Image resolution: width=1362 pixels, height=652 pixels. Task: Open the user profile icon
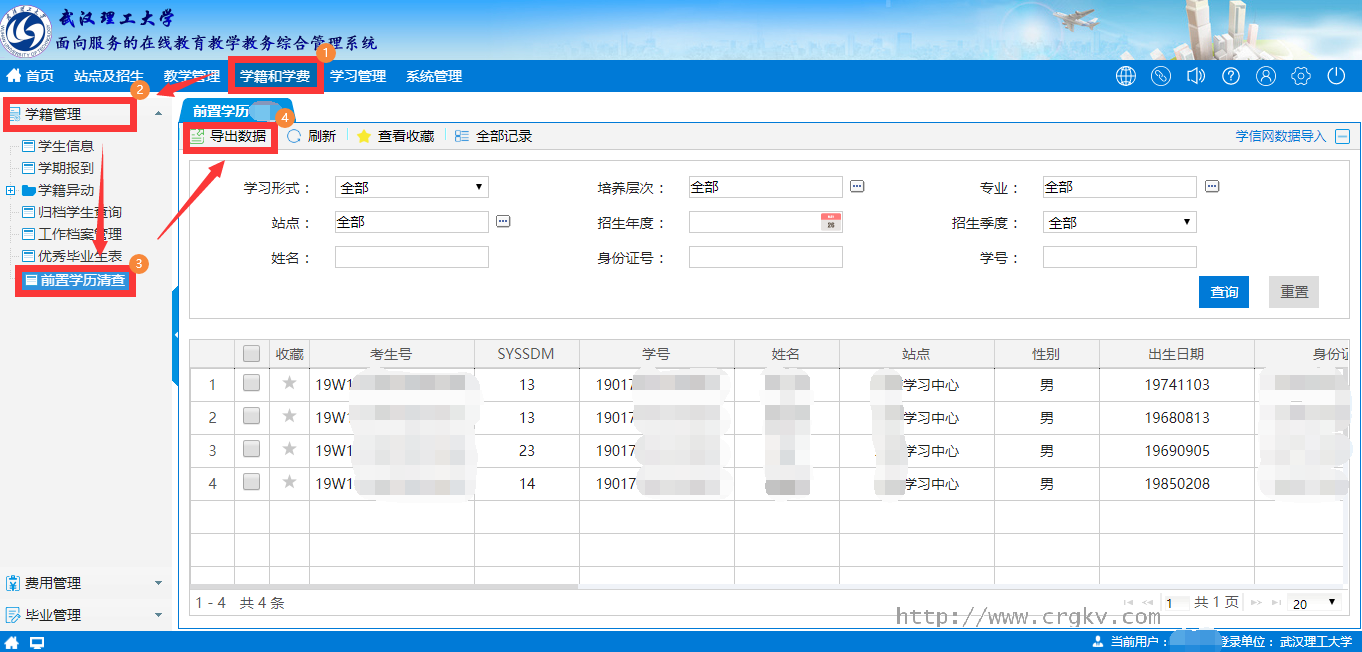point(1266,76)
